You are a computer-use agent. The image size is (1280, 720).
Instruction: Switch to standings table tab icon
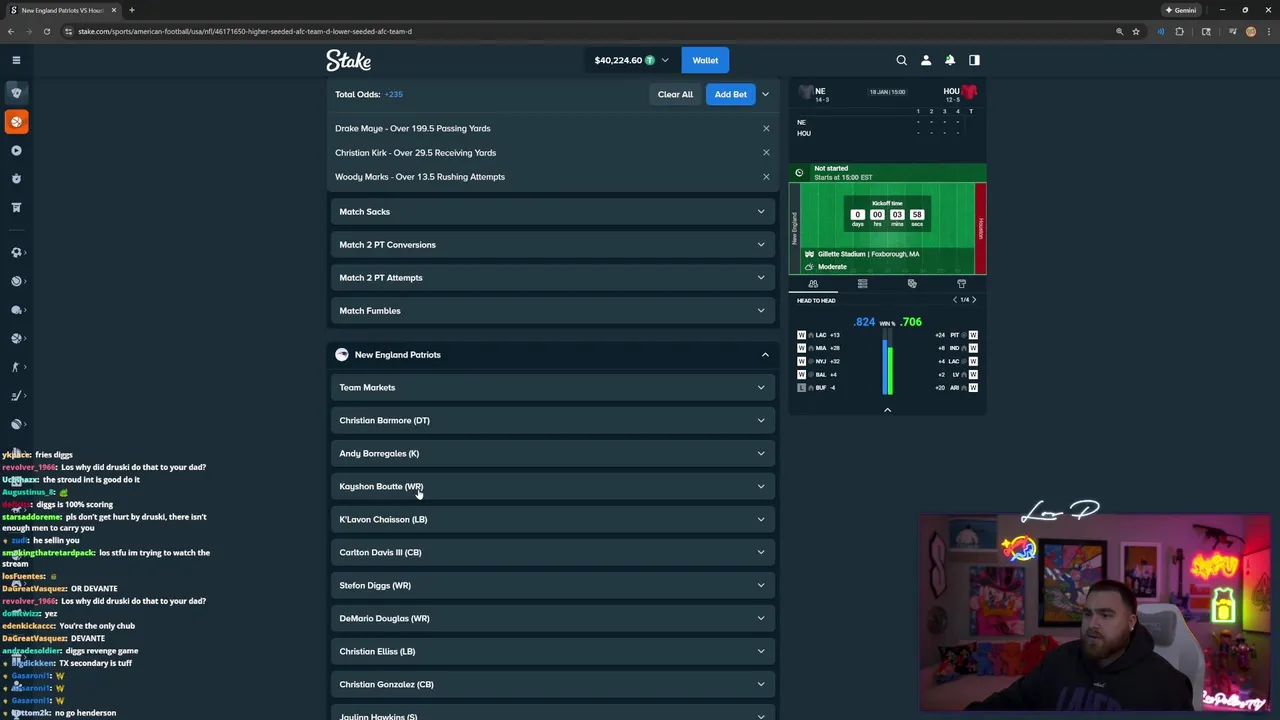[862, 284]
